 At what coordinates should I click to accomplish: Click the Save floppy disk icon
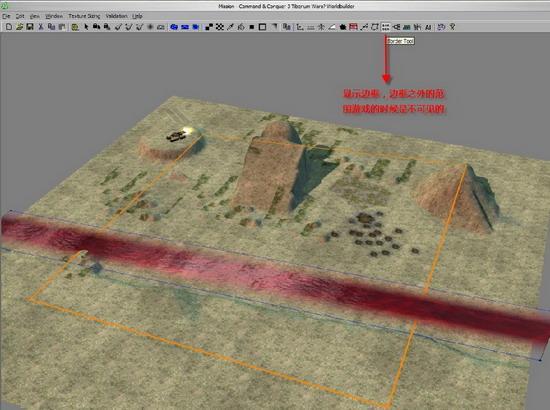pyautogui.click(x=30, y=27)
